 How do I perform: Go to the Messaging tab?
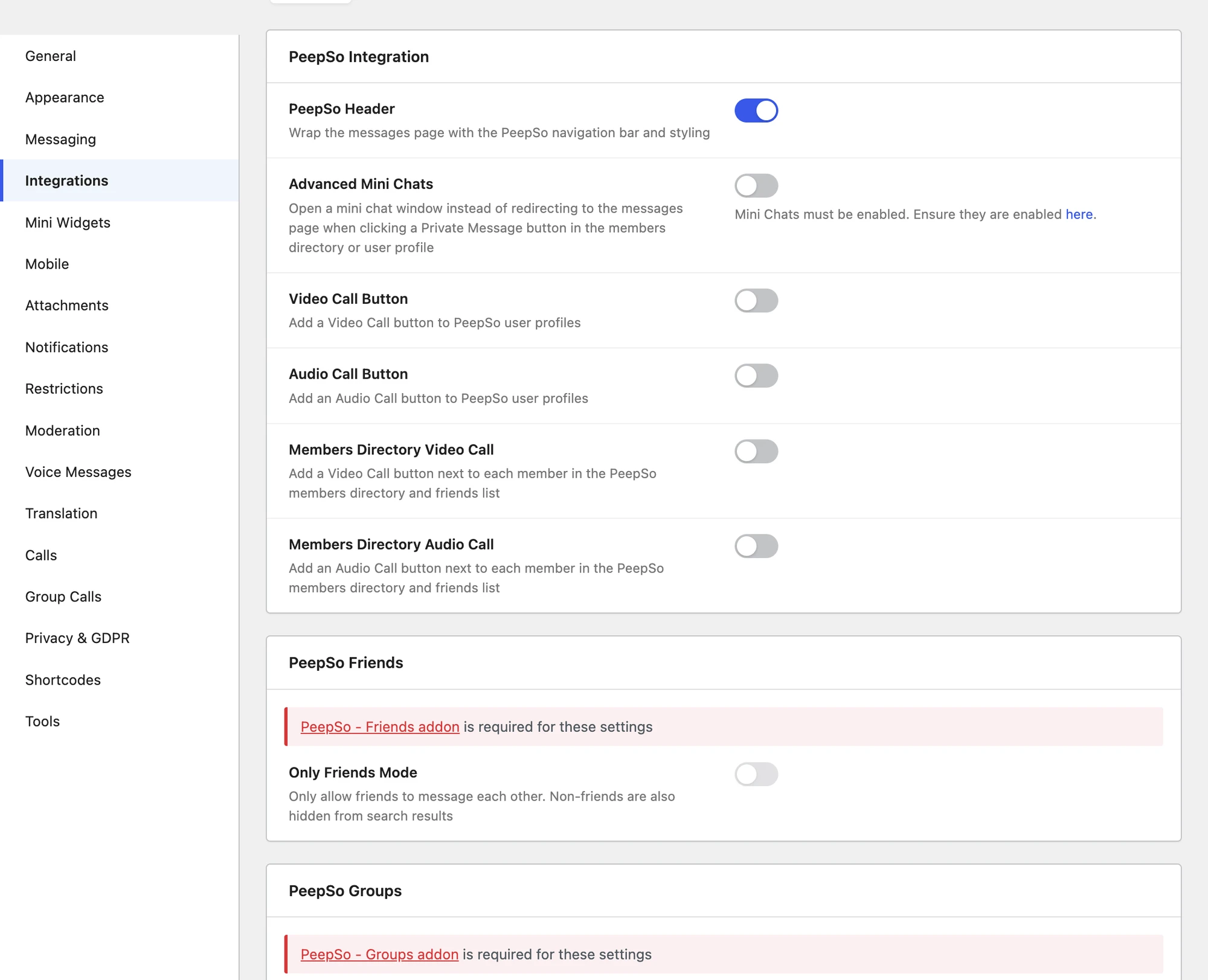pos(120,139)
